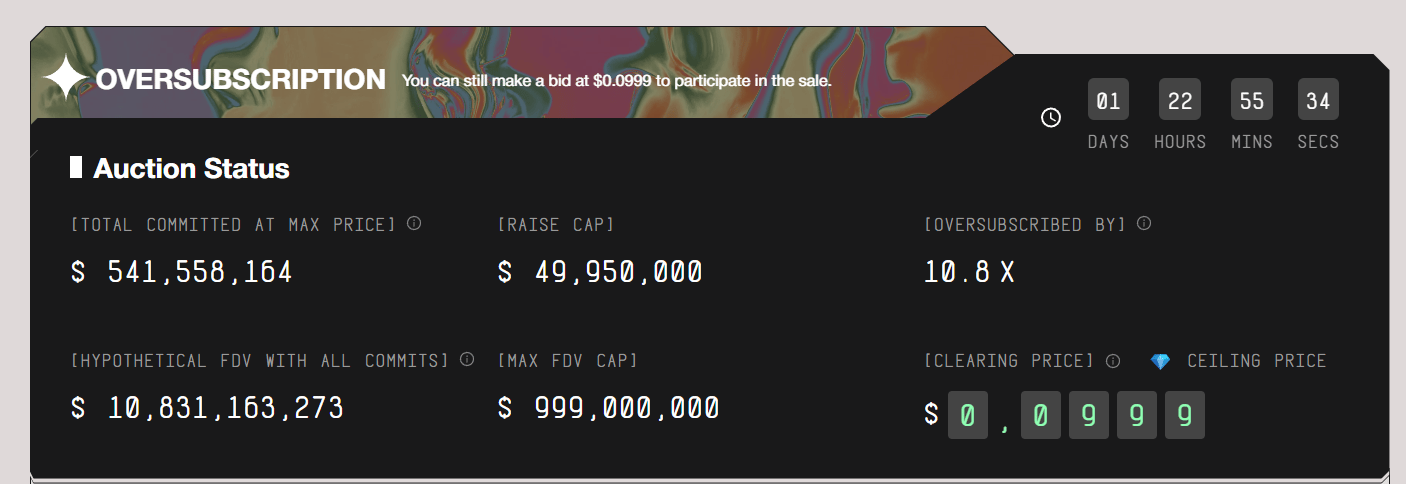
Task: Click the first clearing price digit tile
Action: [967, 415]
